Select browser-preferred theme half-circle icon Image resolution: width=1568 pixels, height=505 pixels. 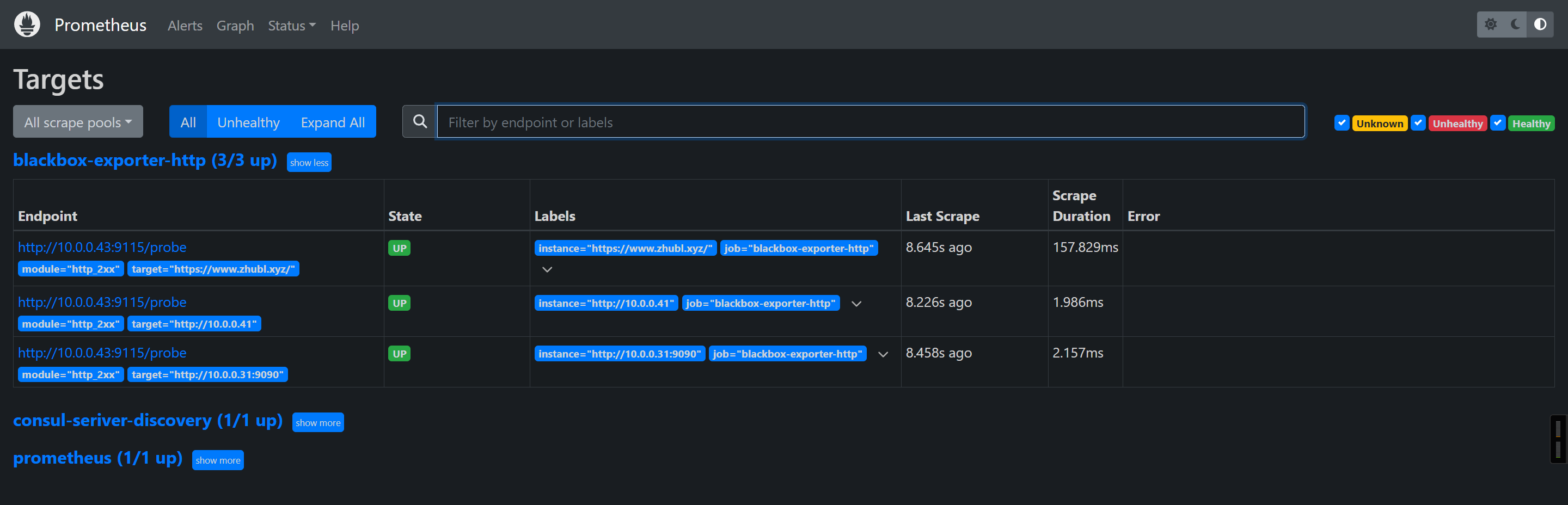1540,24
